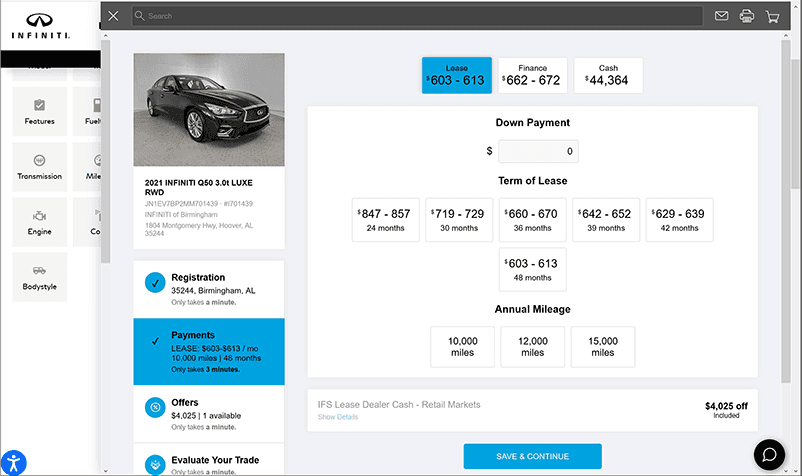Click SAVE & CONTINUE button
Screen dimensions: 802x476
click(x=532, y=456)
